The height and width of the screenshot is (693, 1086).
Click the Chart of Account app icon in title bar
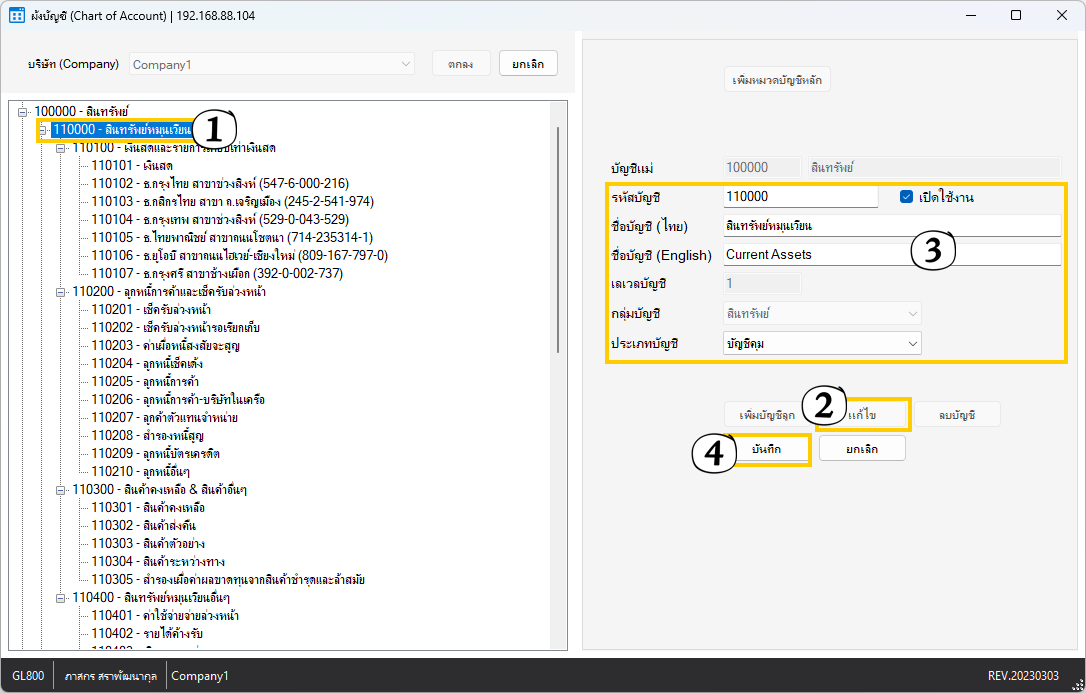coord(17,16)
